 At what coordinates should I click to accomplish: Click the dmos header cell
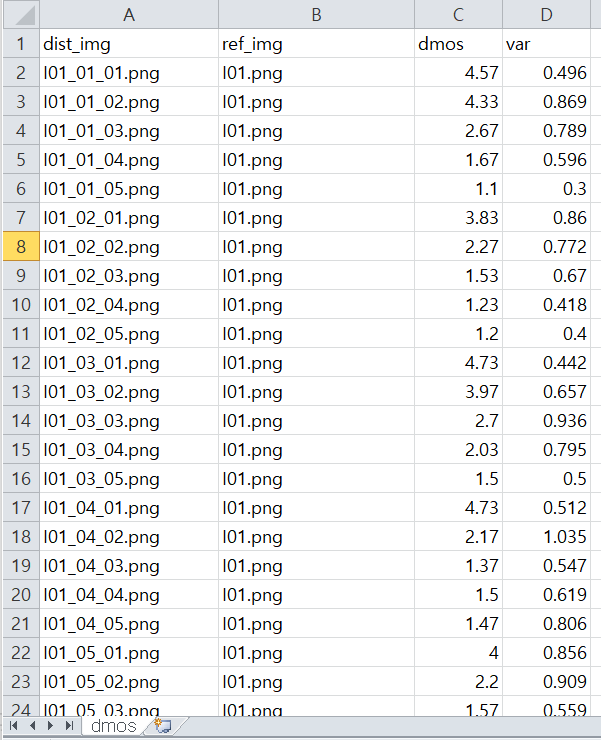pyautogui.click(x=458, y=43)
